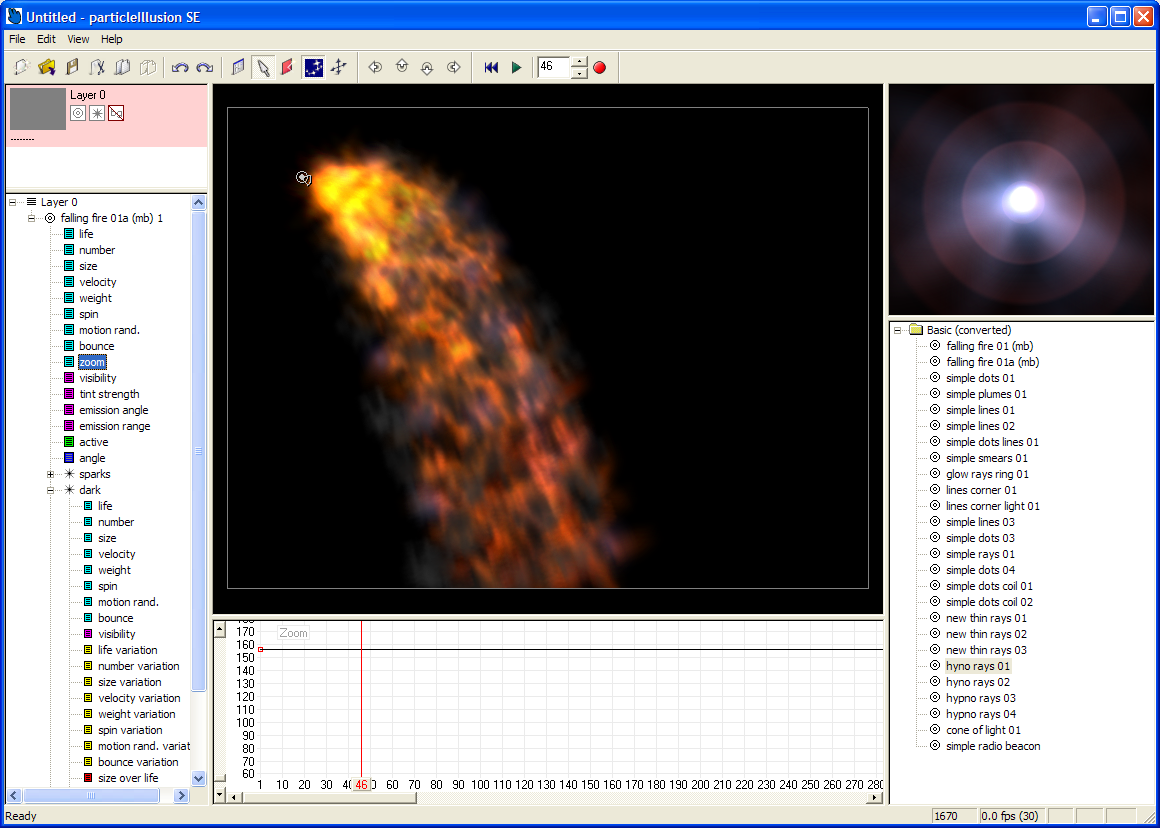This screenshot has height=828, width=1160.
Task: Open the Edit menu
Action: click(46, 39)
